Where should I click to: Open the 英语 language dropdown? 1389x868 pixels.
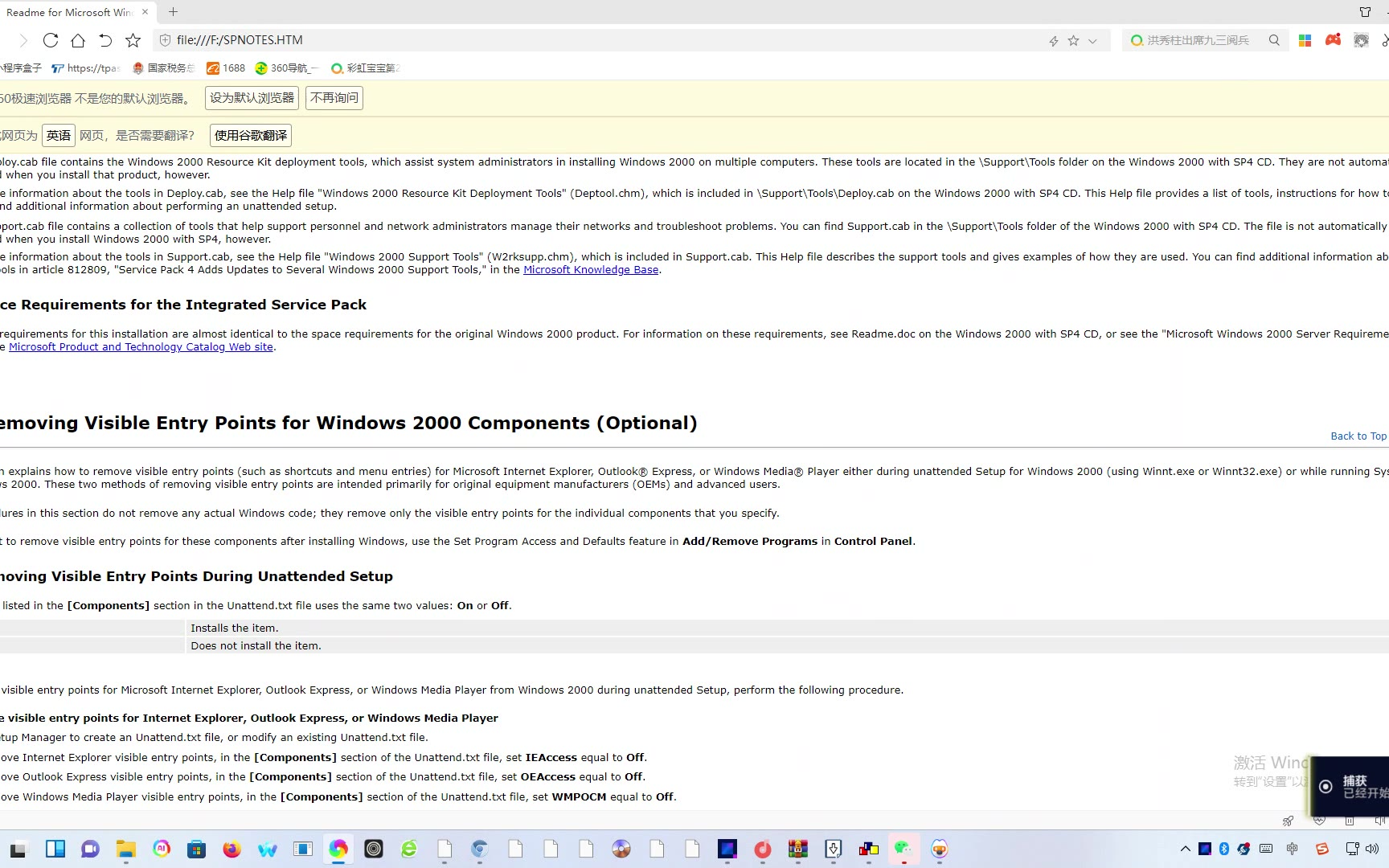click(x=59, y=136)
